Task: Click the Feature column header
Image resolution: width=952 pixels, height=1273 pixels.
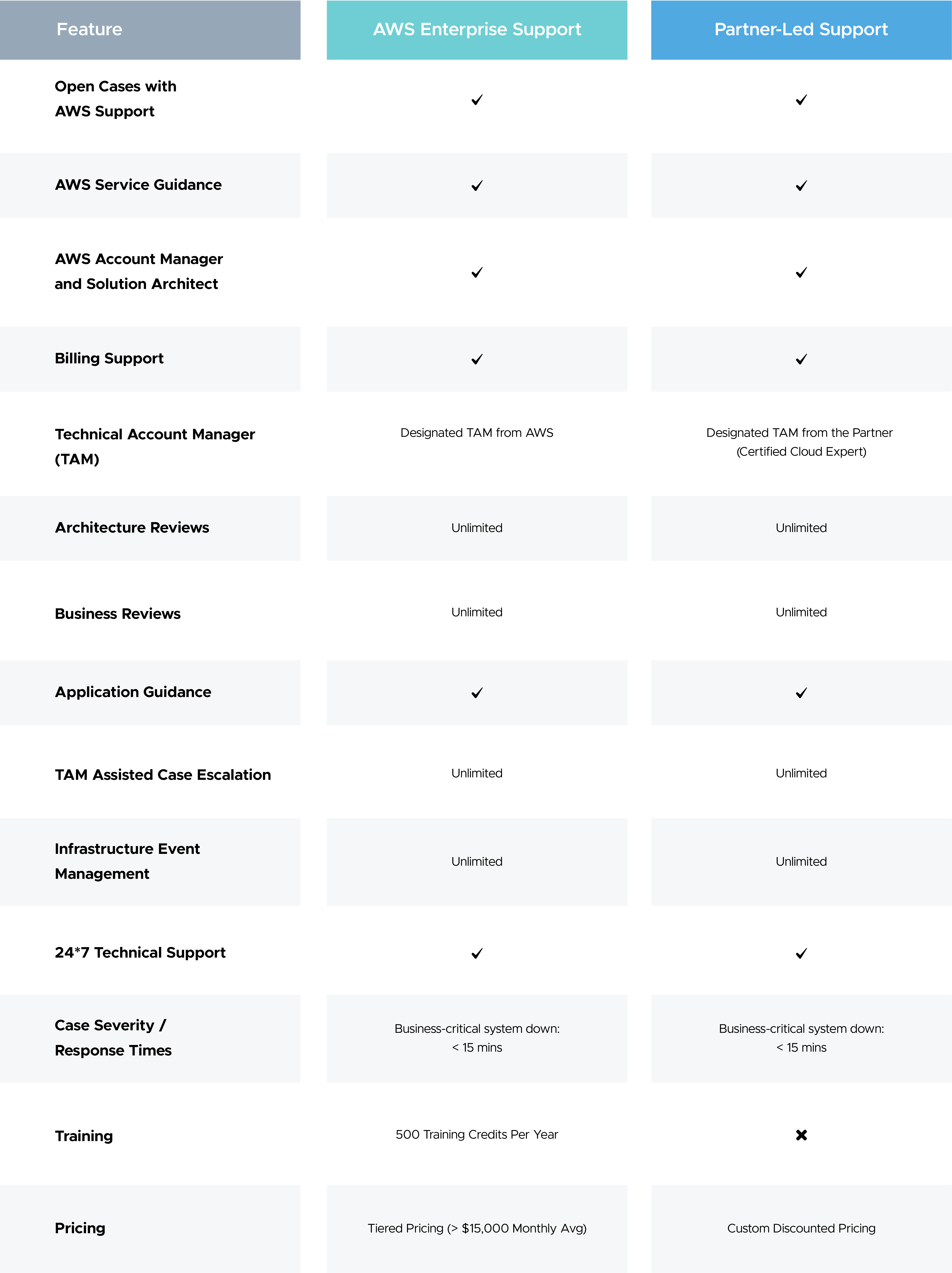Action: point(90,29)
